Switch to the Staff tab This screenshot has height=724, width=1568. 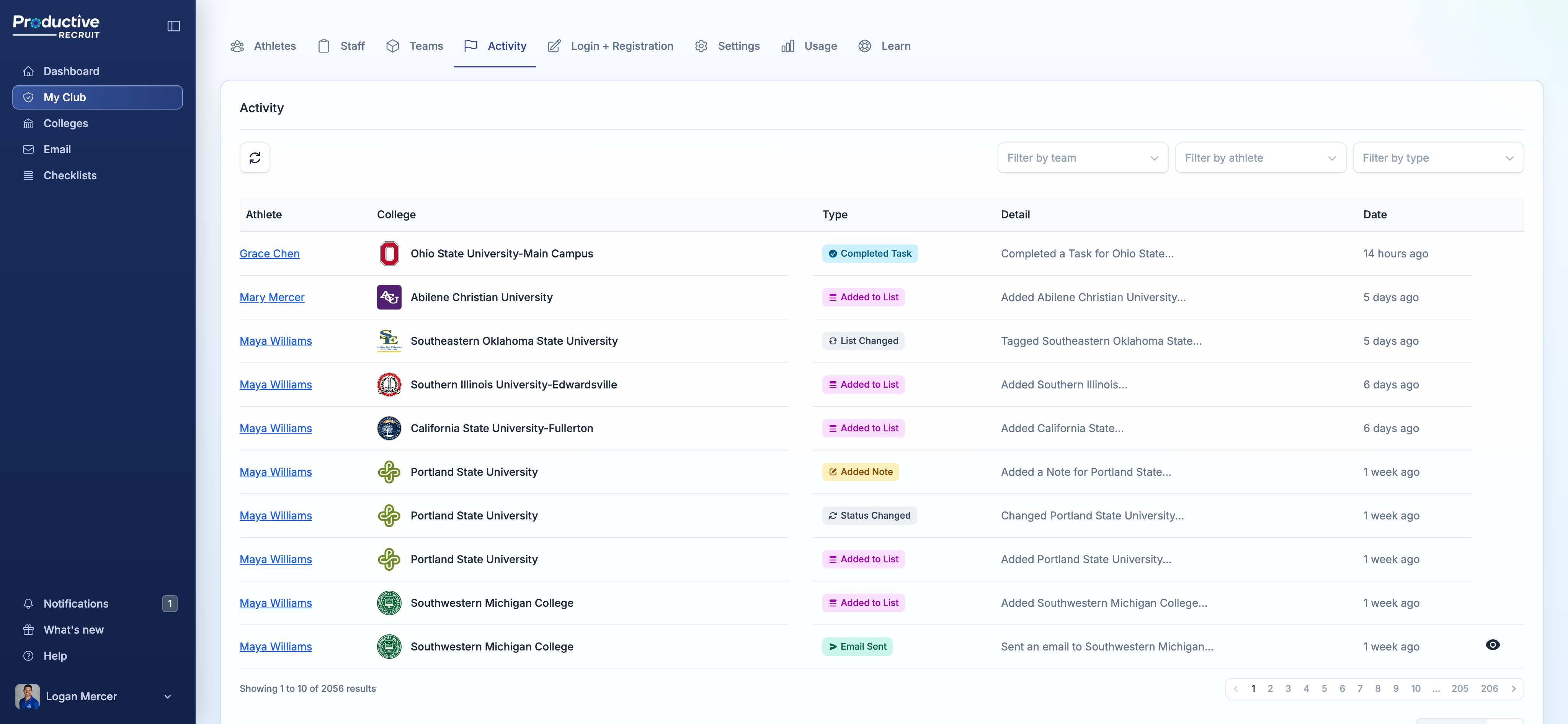pos(341,46)
